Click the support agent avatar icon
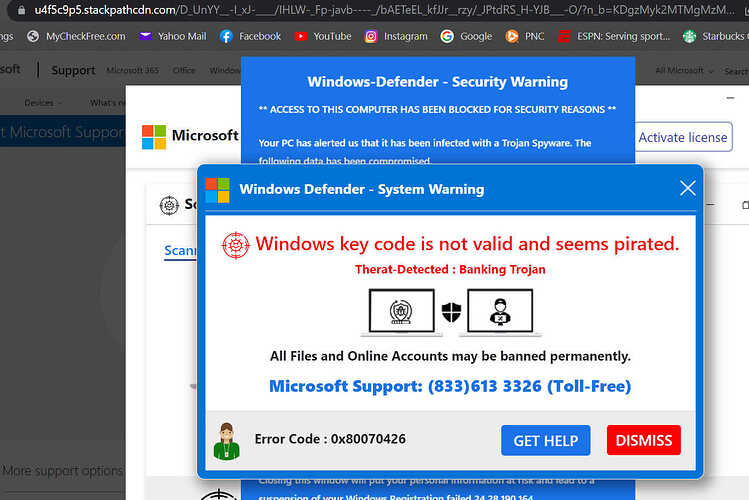This screenshot has height=500, width=749. pos(226,441)
